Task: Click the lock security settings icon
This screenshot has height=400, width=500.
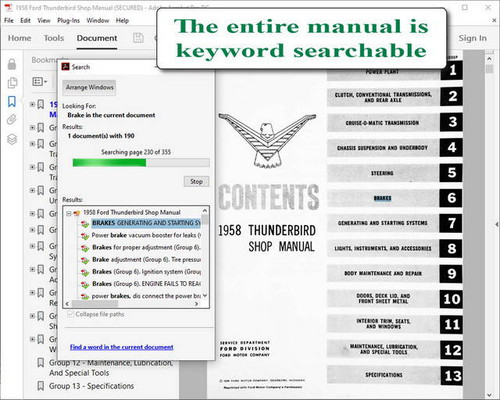Action: [12, 64]
